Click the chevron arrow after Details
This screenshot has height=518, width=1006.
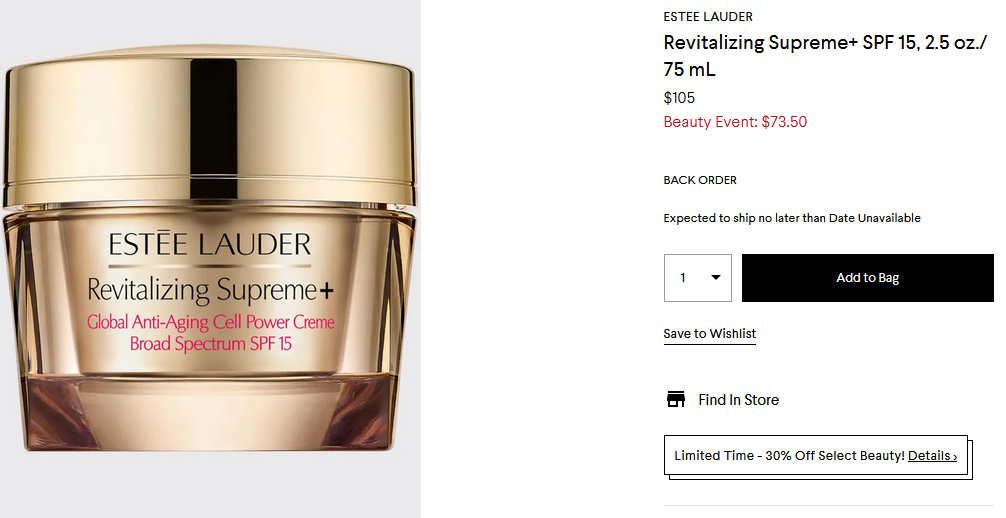(x=955, y=457)
